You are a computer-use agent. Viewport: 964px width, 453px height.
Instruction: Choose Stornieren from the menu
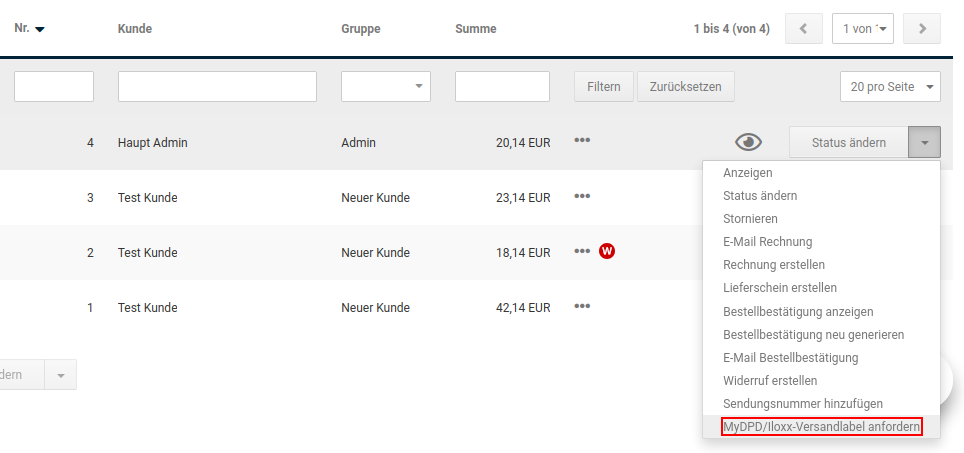[750, 219]
